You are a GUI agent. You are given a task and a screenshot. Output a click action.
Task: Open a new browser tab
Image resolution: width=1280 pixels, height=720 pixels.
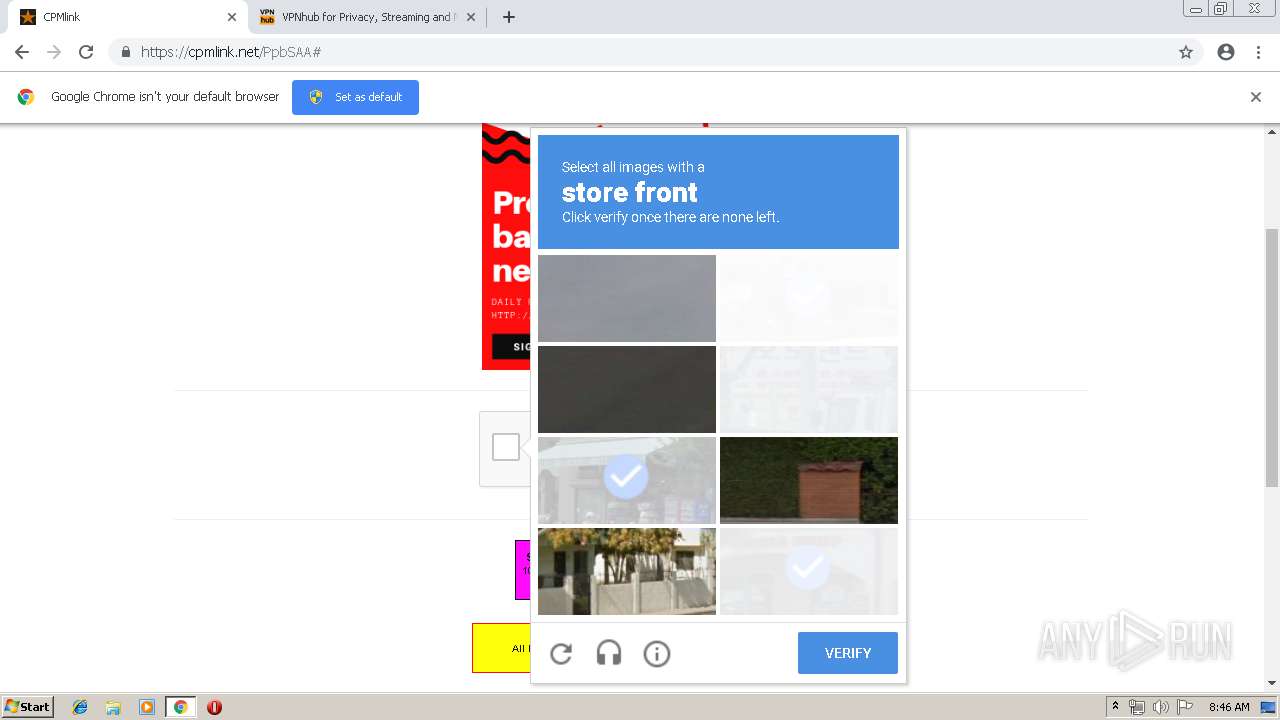tap(509, 17)
